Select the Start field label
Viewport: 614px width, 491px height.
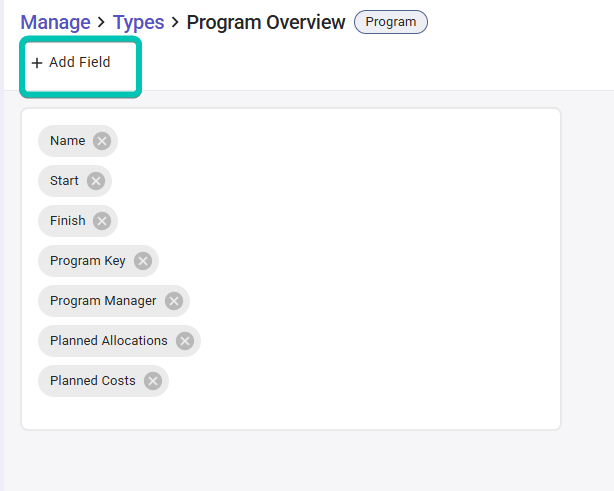[x=64, y=181]
